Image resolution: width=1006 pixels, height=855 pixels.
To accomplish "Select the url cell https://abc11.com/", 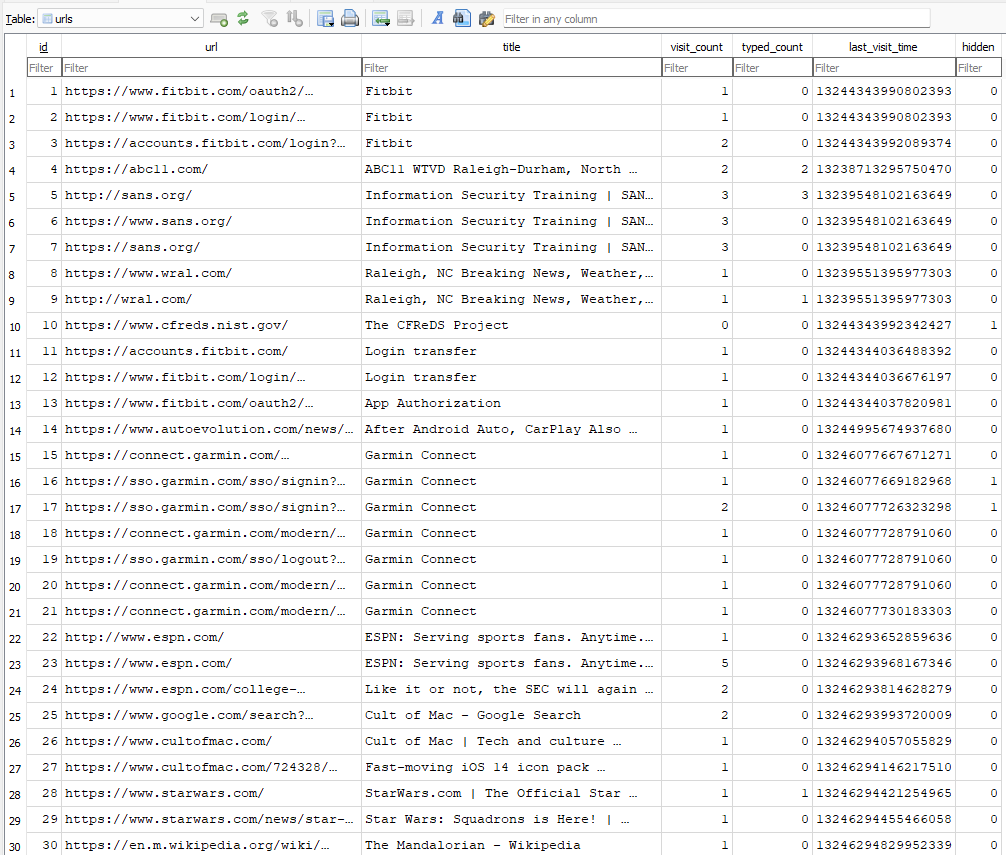I will pyautogui.click(x=212, y=169).
